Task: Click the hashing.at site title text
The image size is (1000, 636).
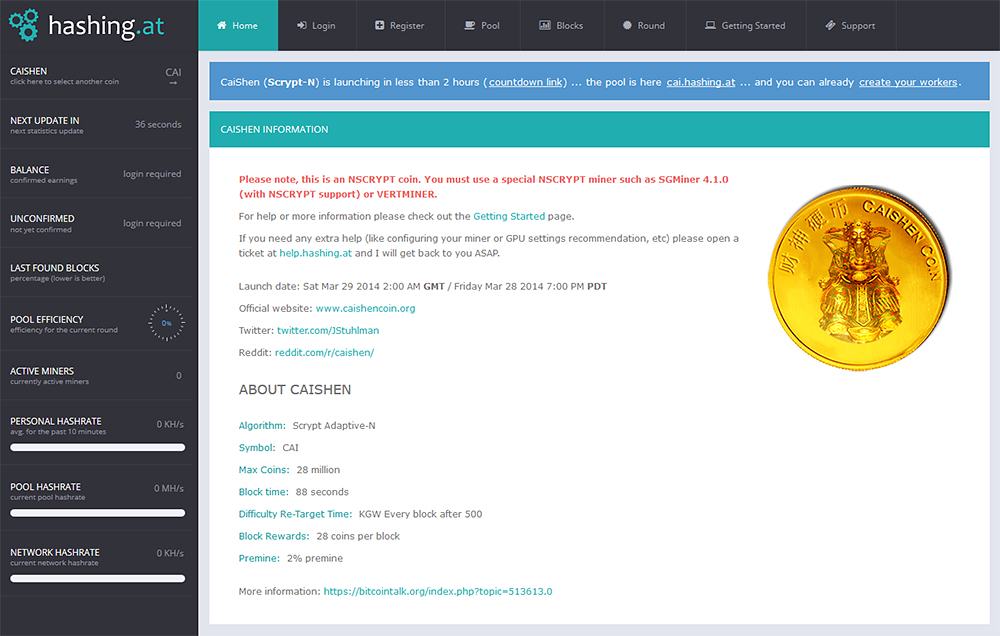Action: click(x=106, y=26)
